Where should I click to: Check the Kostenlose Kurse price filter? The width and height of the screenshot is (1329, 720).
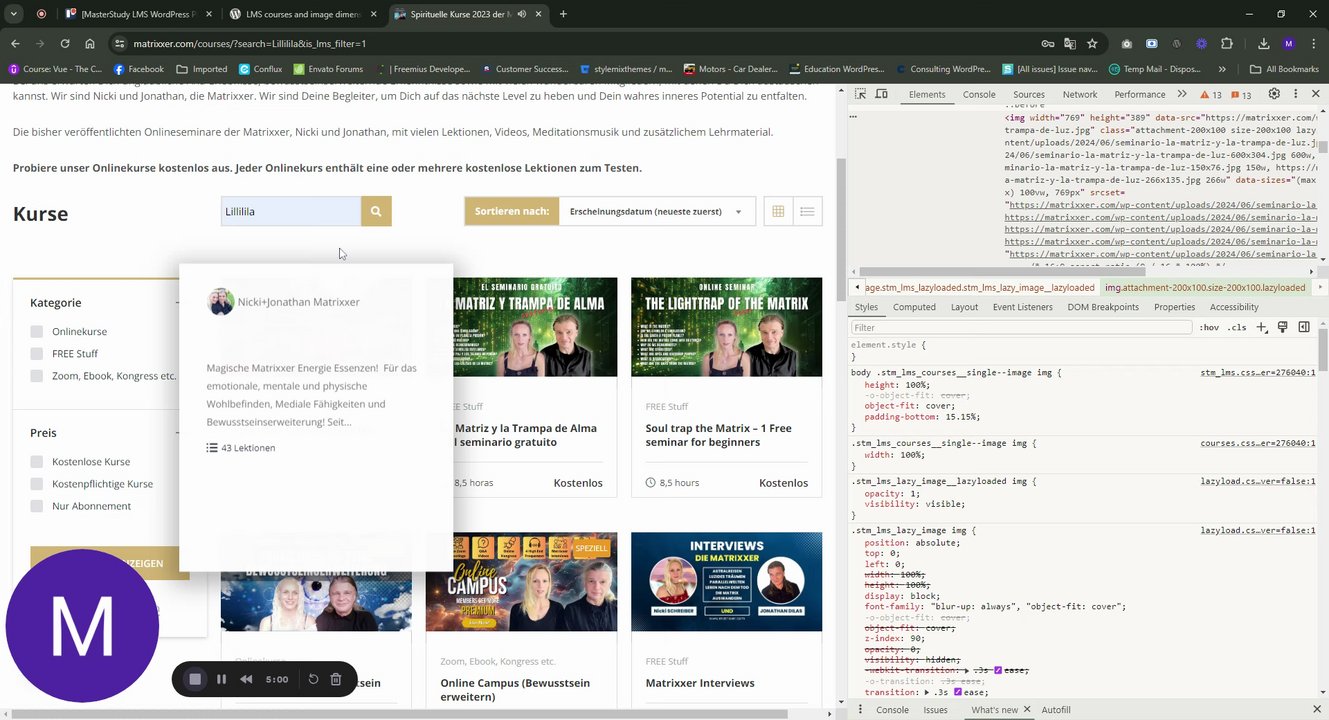pyautogui.click(x=37, y=462)
